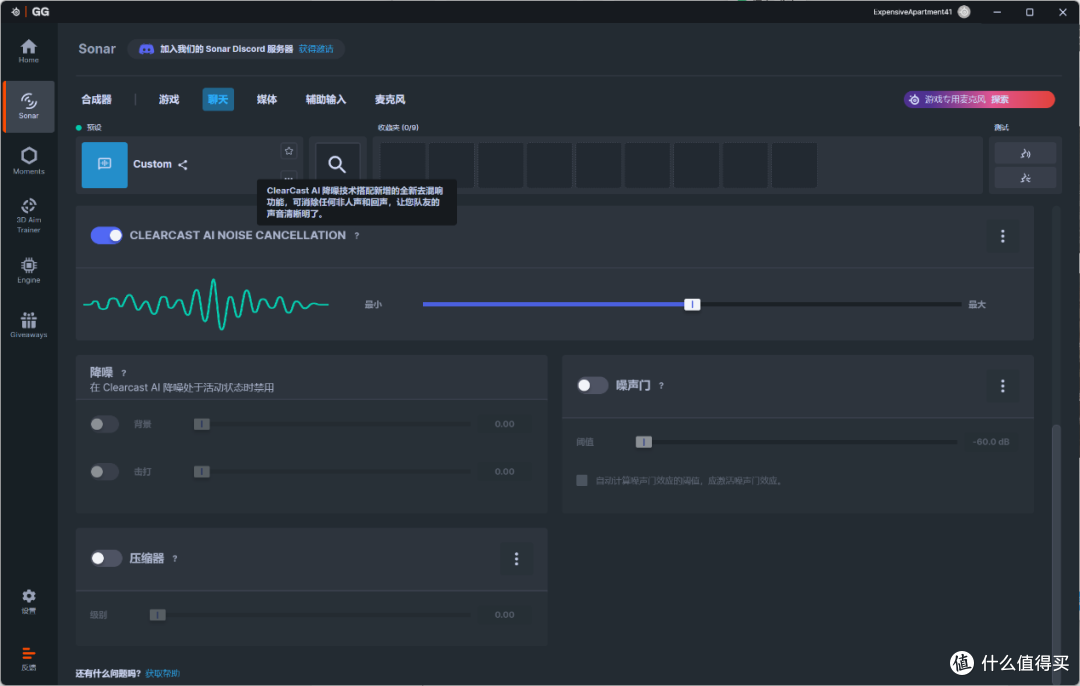
Task: Switch to the 合成器 tab
Action: point(96,99)
